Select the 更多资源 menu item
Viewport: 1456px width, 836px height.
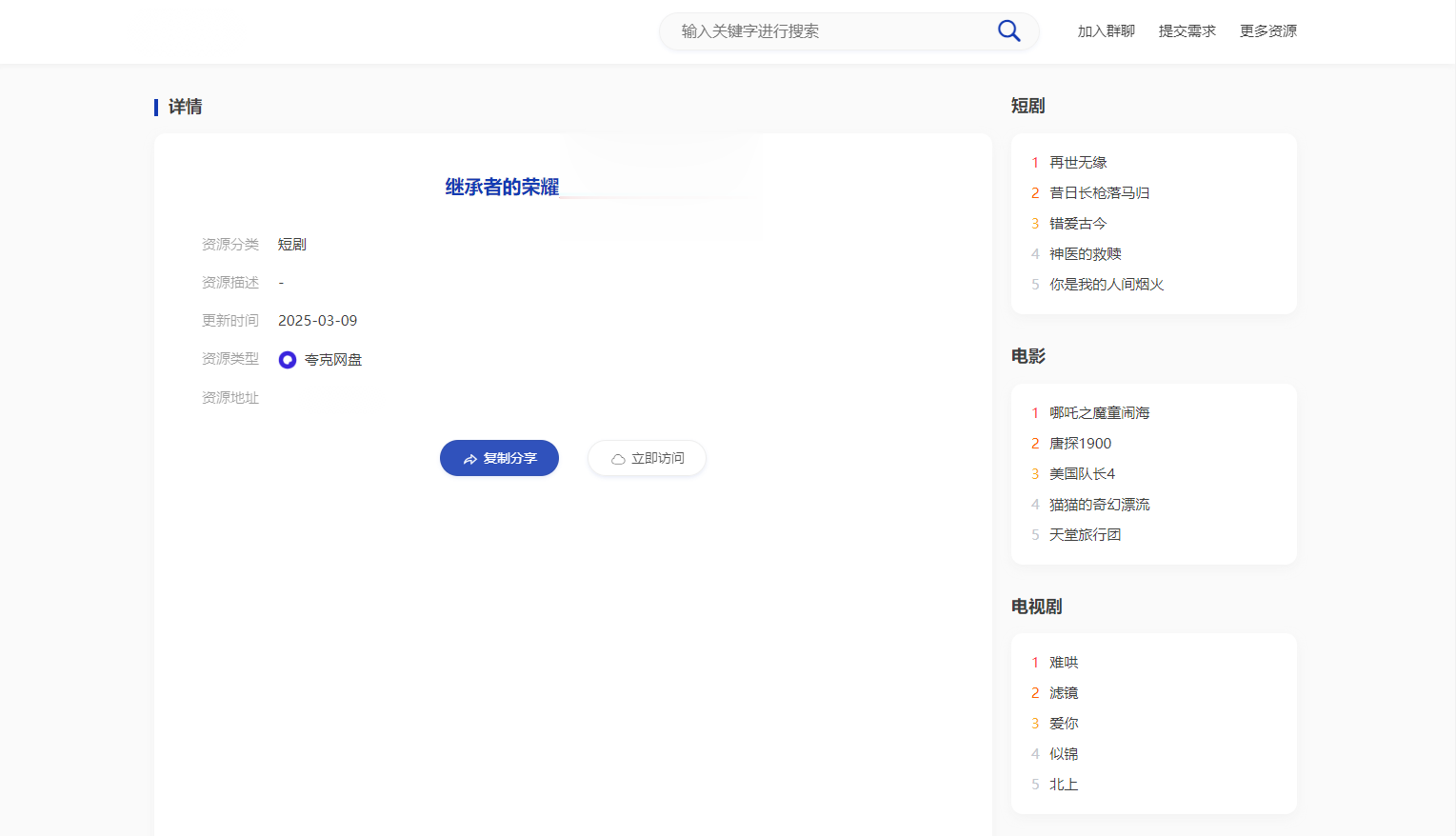(x=1267, y=30)
